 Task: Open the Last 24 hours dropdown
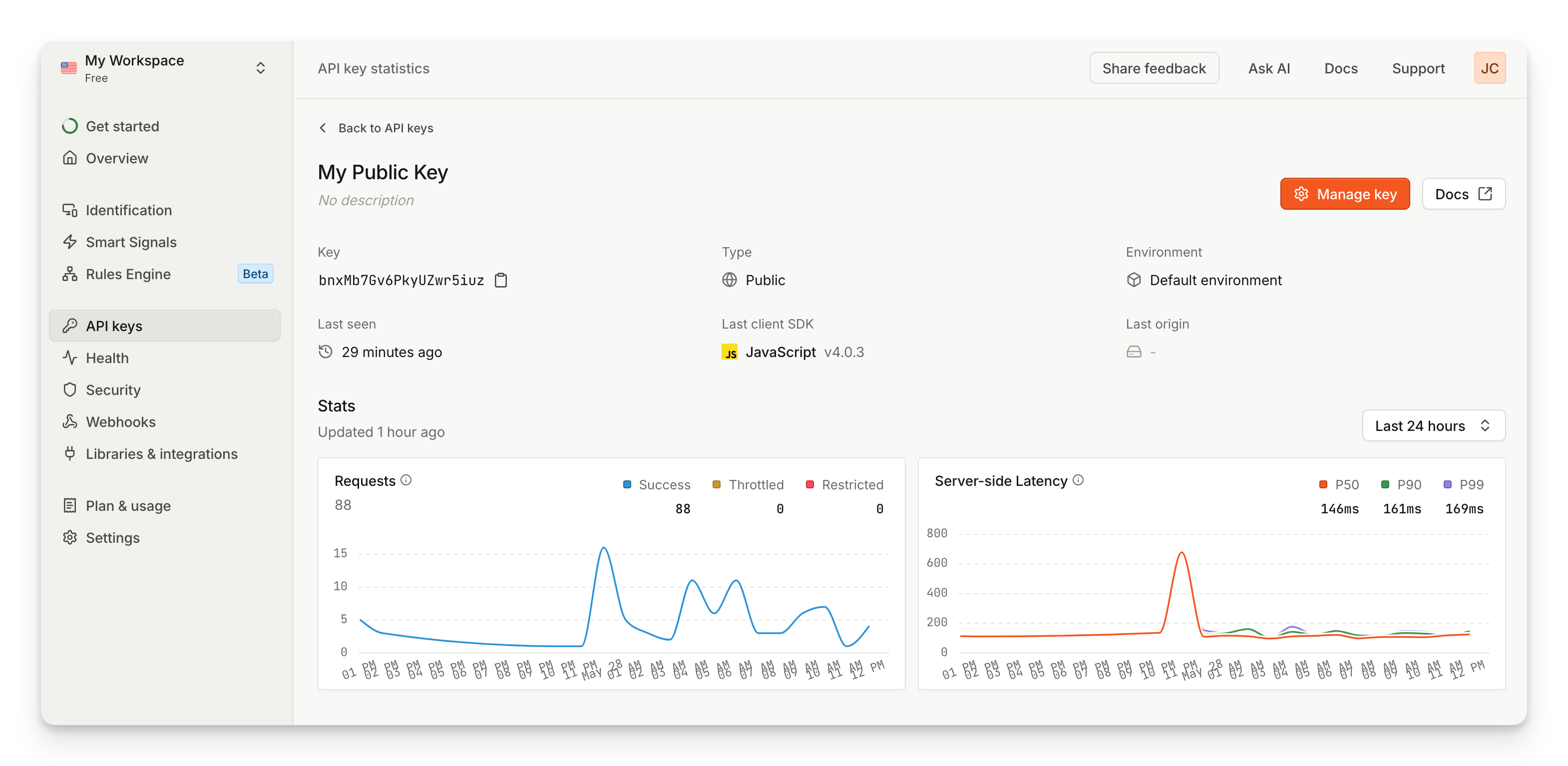pos(1434,425)
